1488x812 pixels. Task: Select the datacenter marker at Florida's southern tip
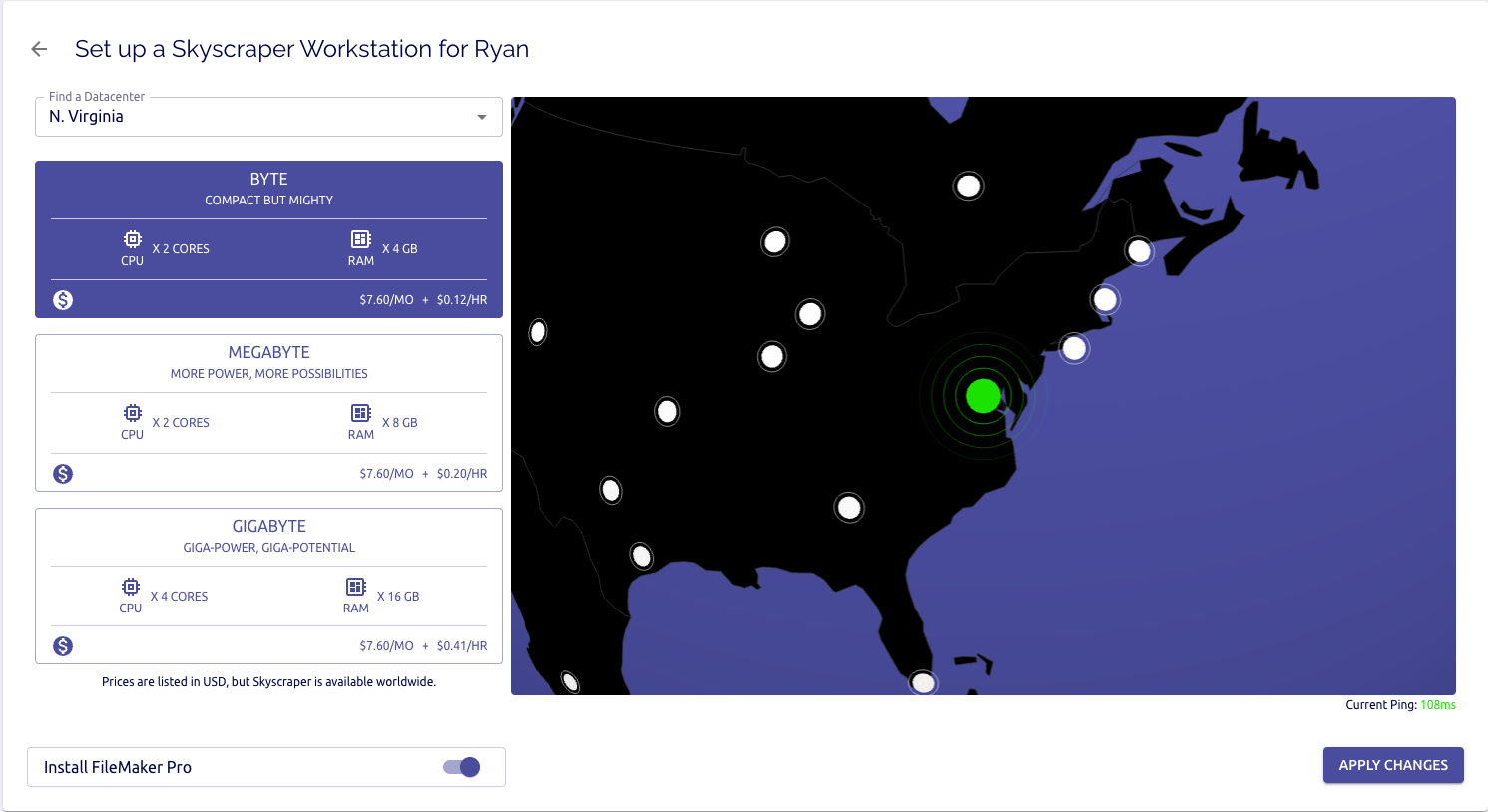923,683
